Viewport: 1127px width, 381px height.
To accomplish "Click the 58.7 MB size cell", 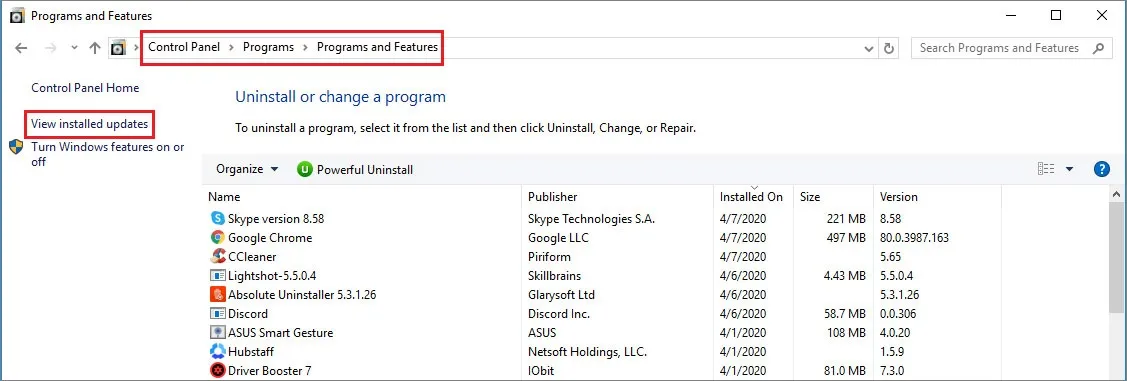I will click(x=844, y=313).
